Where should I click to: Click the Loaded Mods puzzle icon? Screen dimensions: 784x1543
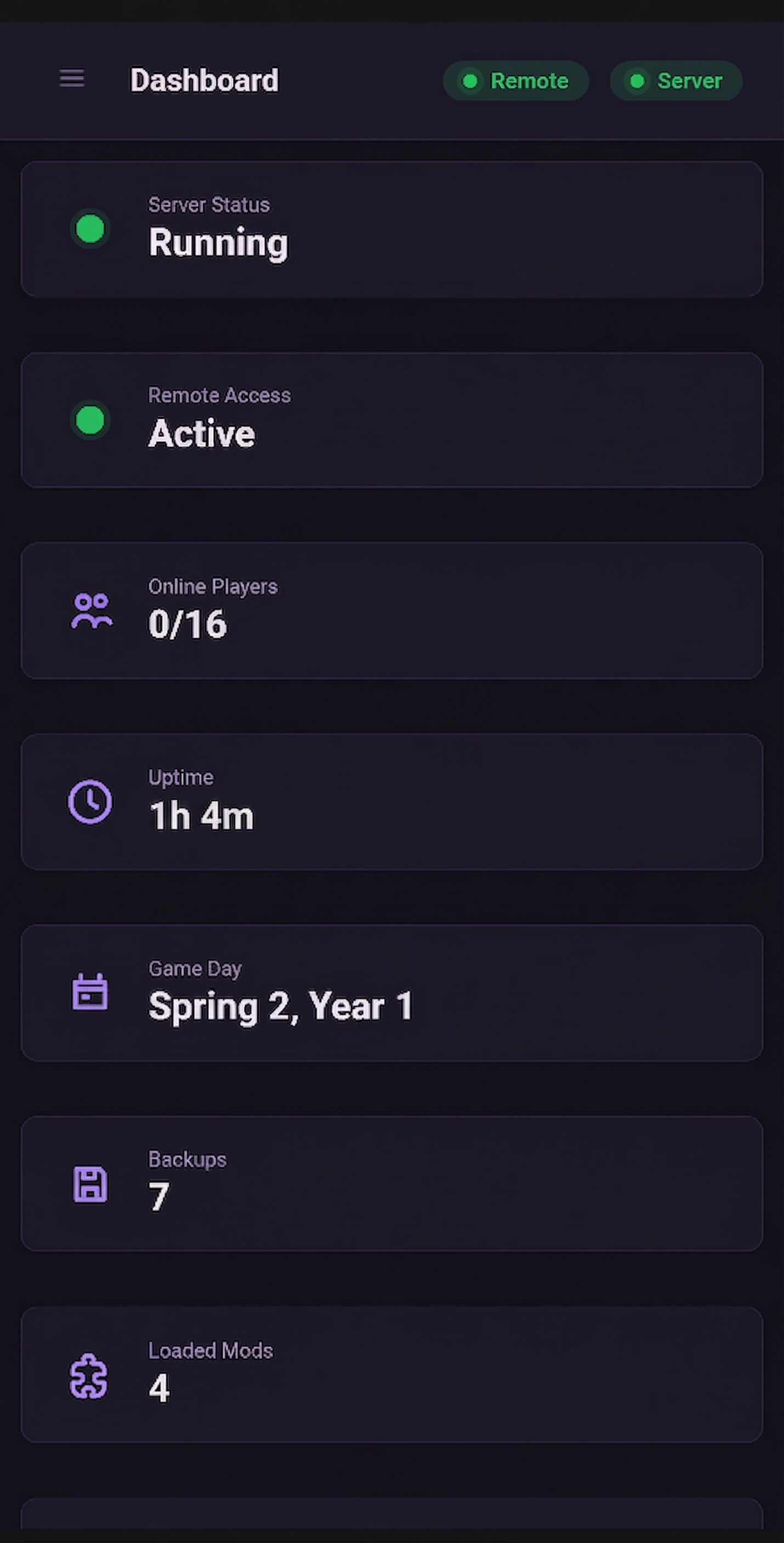(x=89, y=1376)
